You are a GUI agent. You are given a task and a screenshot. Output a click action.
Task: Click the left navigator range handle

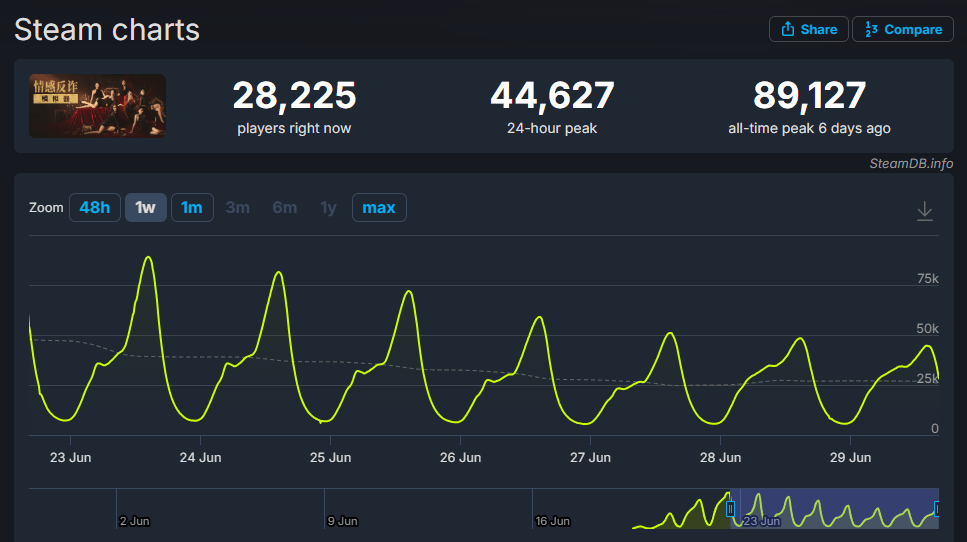point(730,509)
